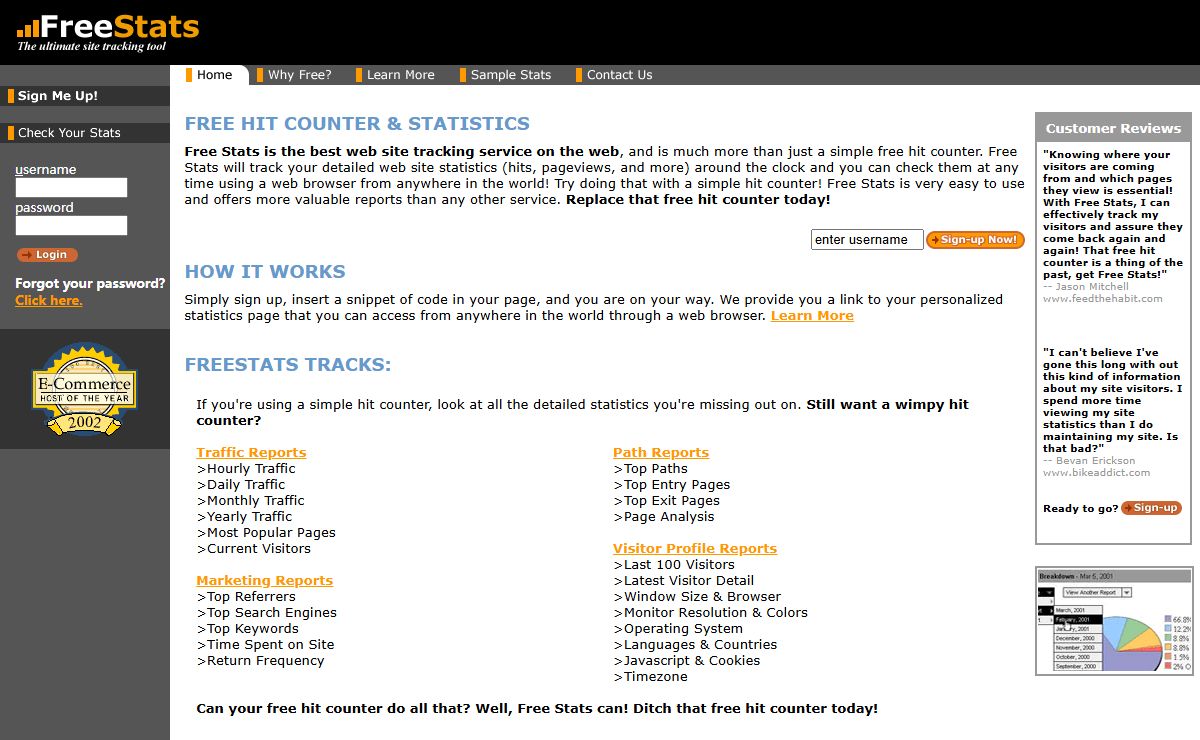The height and width of the screenshot is (740, 1200).
Task: Click the Customer Reviews panel heading
Action: point(1113,128)
